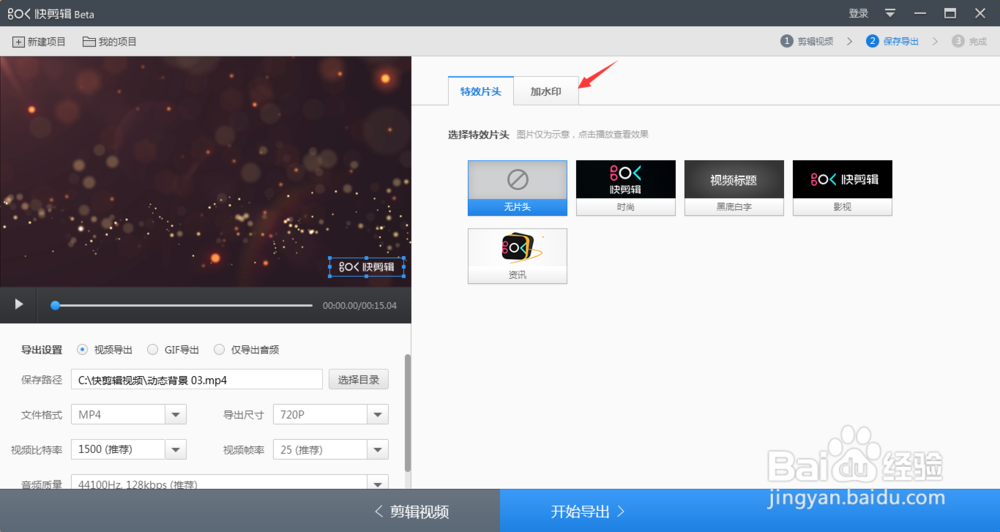Click the 保存路径 path field
This screenshot has width=1000, height=532.
tap(196, 380)
